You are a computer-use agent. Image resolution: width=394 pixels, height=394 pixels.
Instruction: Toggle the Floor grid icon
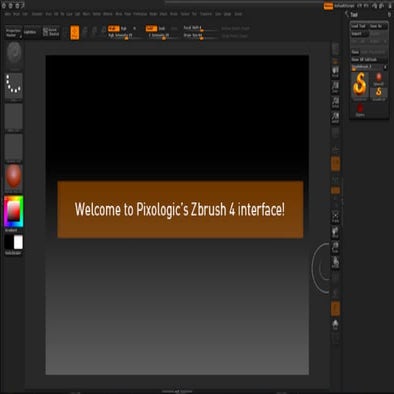(x=336, y=149)
